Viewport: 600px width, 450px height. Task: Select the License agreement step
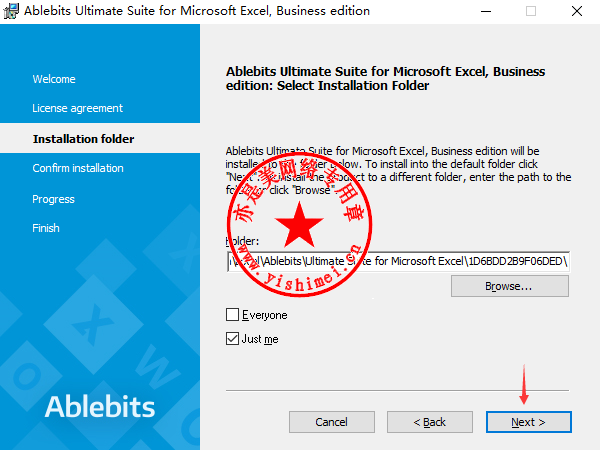tap(78, 108)
